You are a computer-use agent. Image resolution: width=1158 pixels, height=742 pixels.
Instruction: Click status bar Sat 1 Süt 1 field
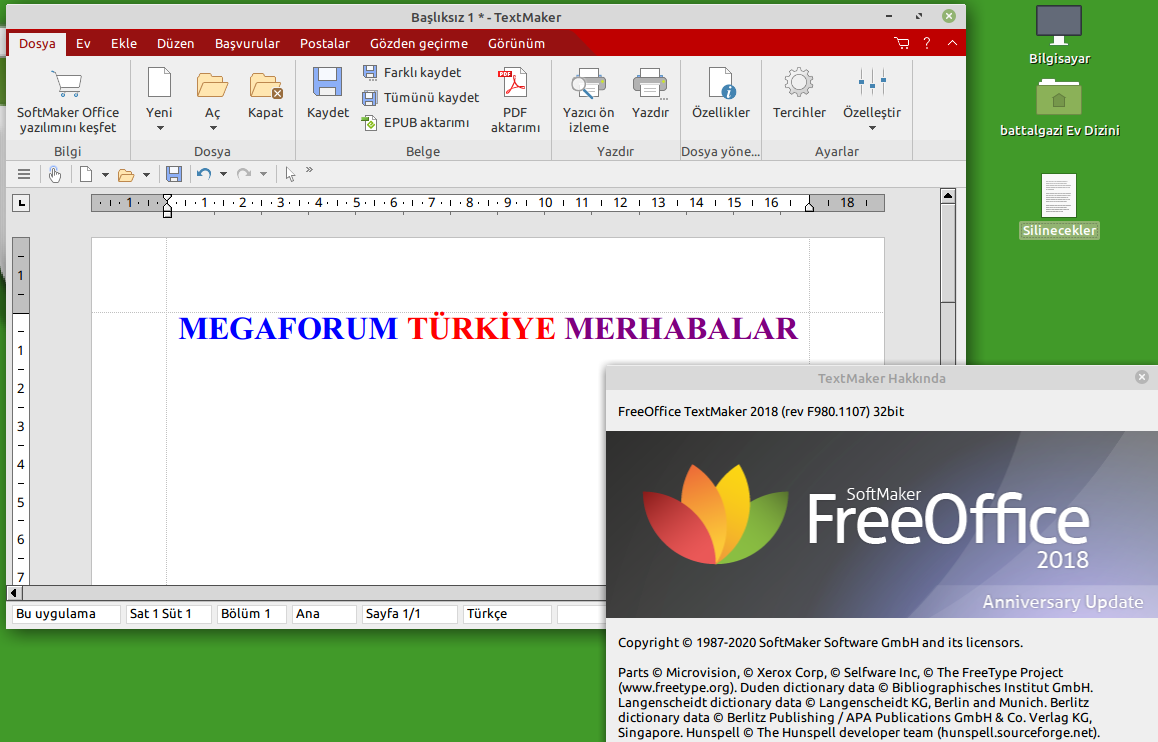168,614
